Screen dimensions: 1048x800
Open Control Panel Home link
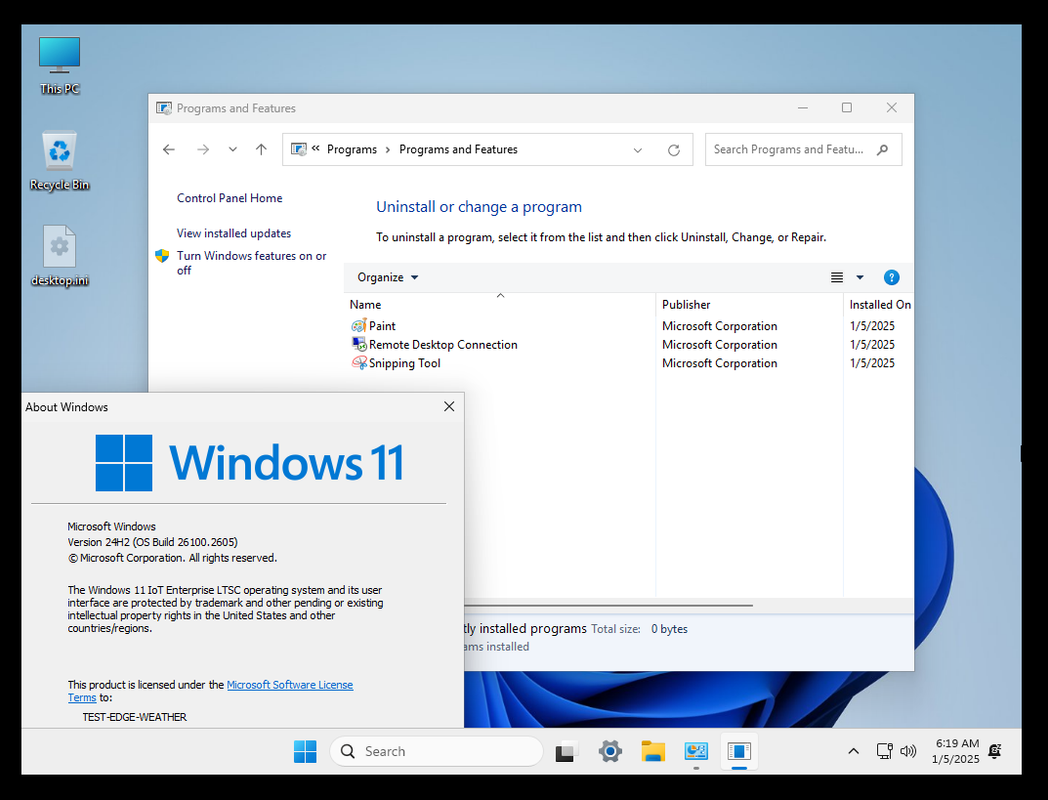(229, 198)
